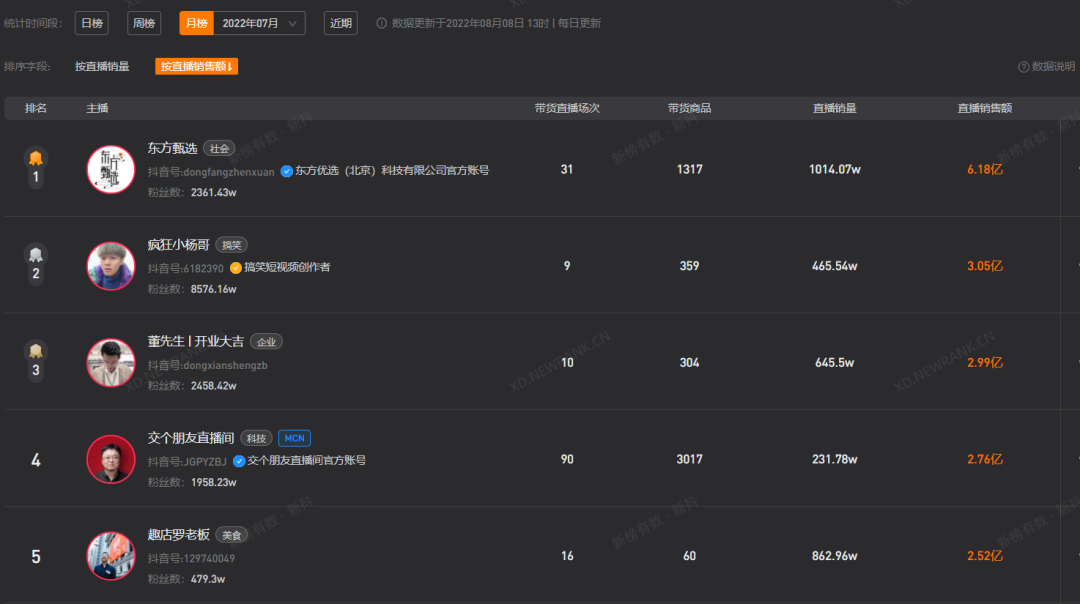Click the question mark icon for 数据说明
This screenshot has height=604, width=1080.
point(1023,67)
